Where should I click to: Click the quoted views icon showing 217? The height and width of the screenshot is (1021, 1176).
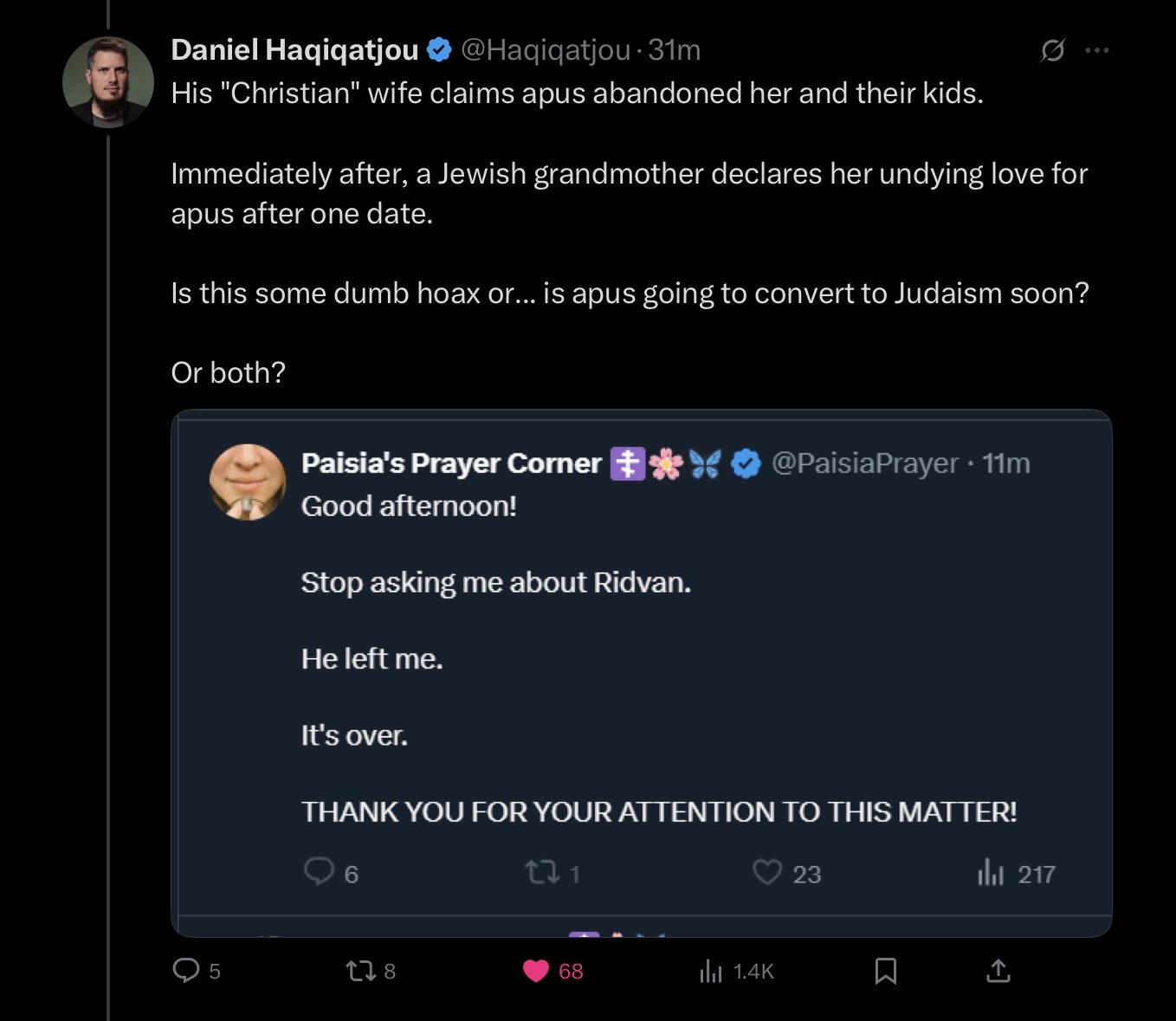991,872
